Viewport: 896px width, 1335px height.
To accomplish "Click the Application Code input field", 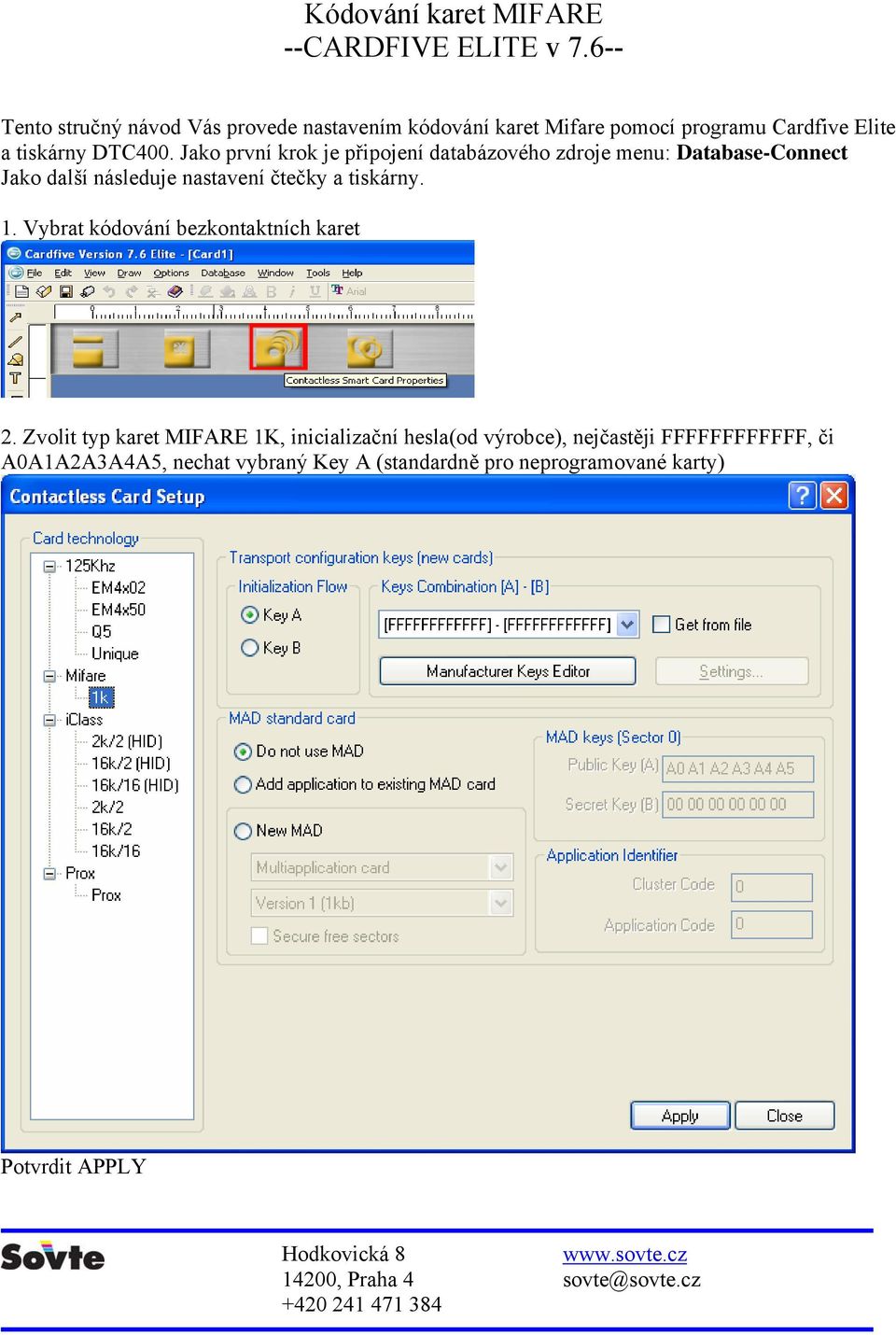I will (x=771, y=924).
